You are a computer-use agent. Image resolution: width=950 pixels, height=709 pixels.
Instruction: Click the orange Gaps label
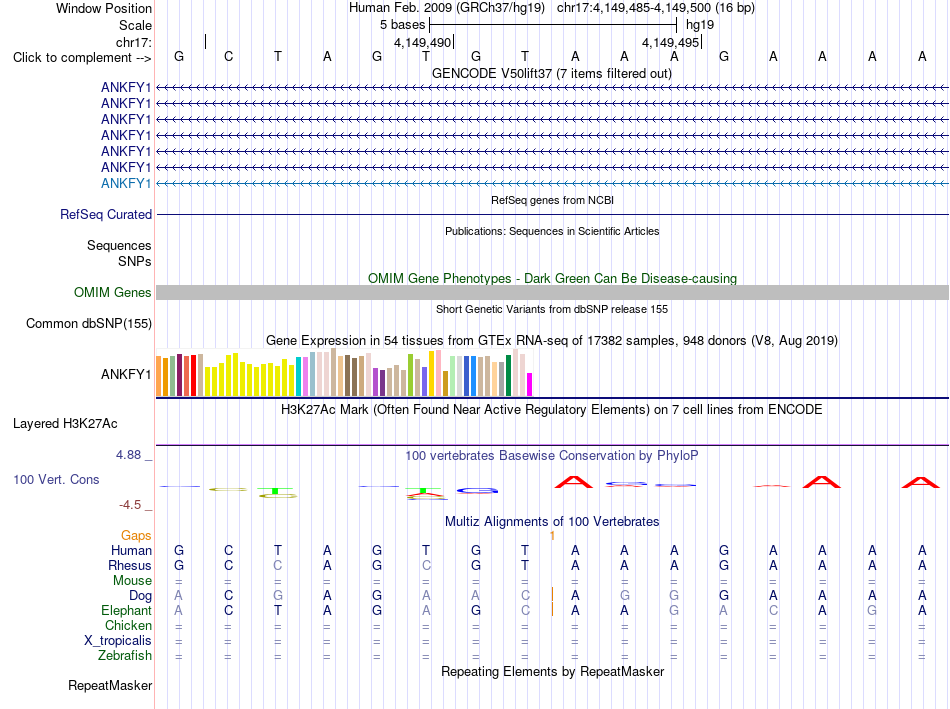coord(136,536)
